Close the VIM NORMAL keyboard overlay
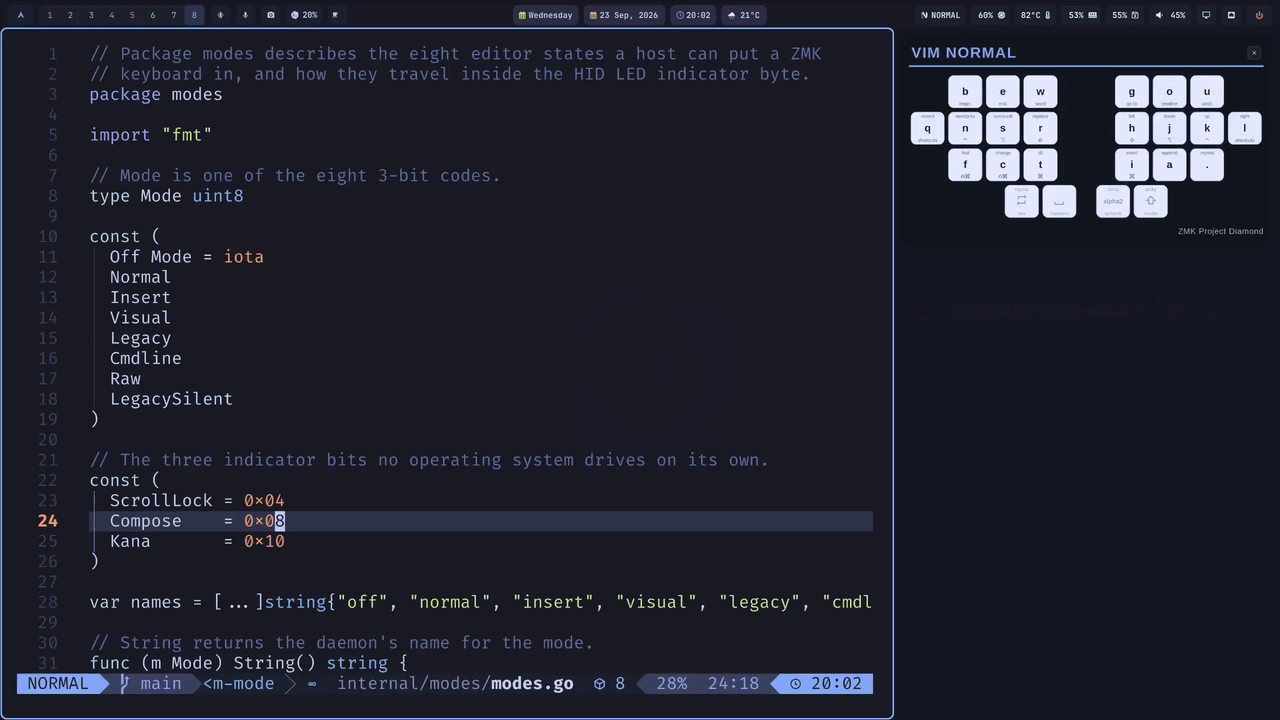 tap(1254, 53)
